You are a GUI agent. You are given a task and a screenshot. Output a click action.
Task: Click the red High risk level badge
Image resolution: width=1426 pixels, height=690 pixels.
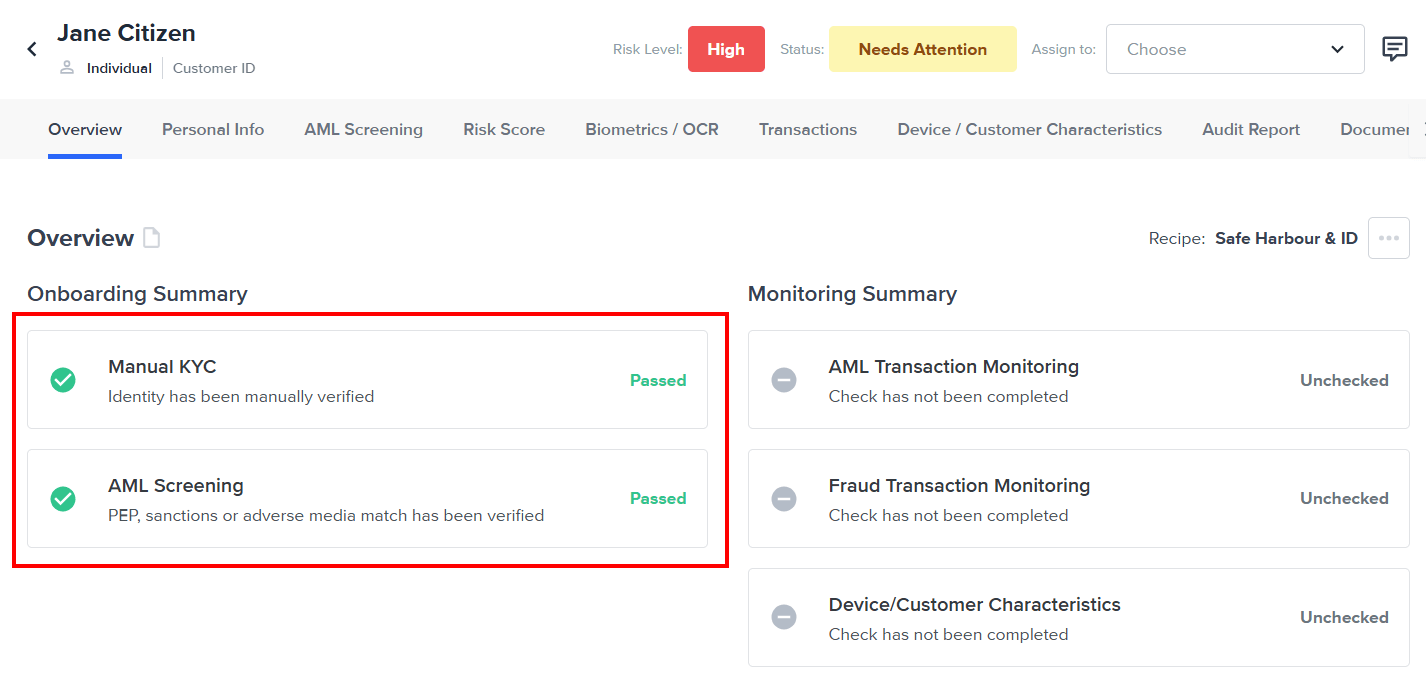click(726, 49)
